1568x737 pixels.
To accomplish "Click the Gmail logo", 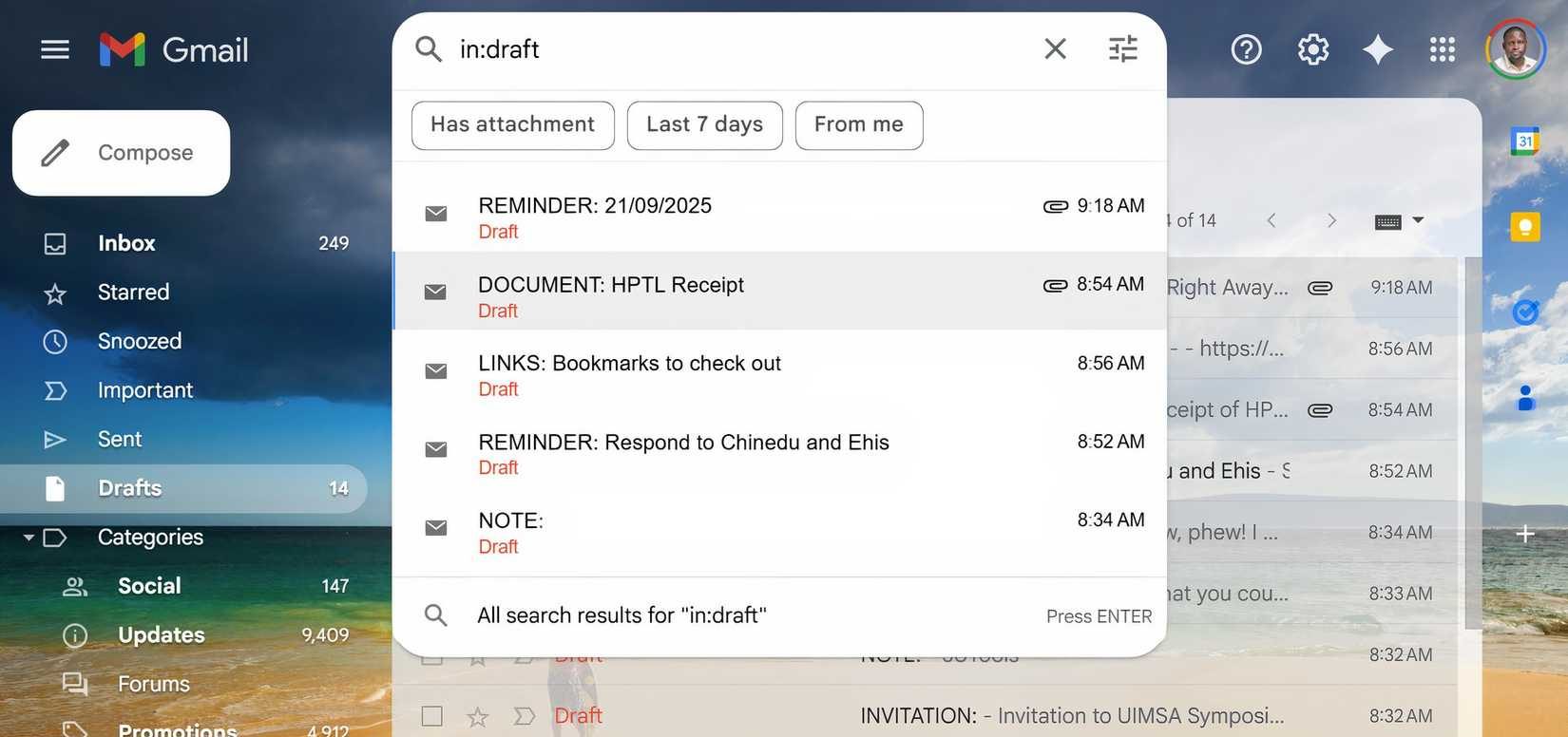I will [174, 49].
